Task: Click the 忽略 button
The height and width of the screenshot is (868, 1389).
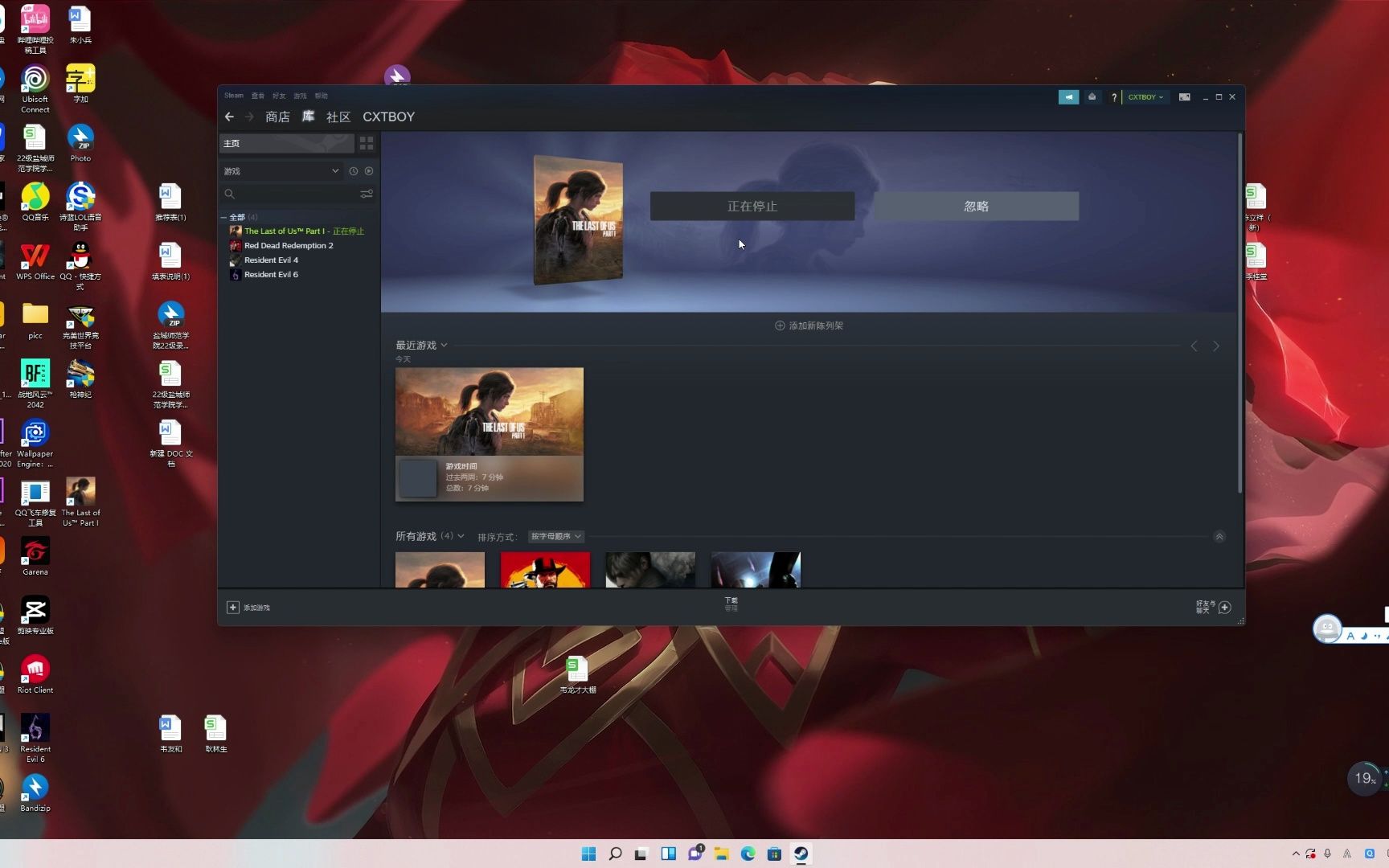Action: [976, 206]
